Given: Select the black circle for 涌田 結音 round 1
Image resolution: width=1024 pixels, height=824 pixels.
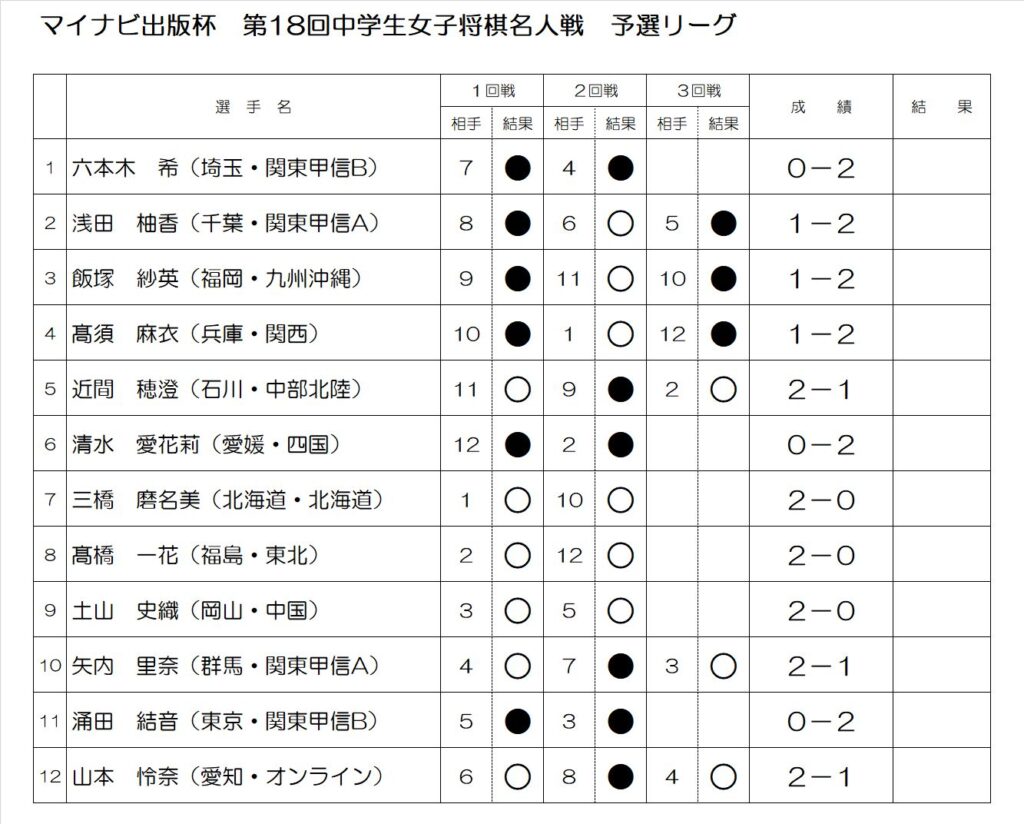Looking at the screenshot, I should 517,721.
